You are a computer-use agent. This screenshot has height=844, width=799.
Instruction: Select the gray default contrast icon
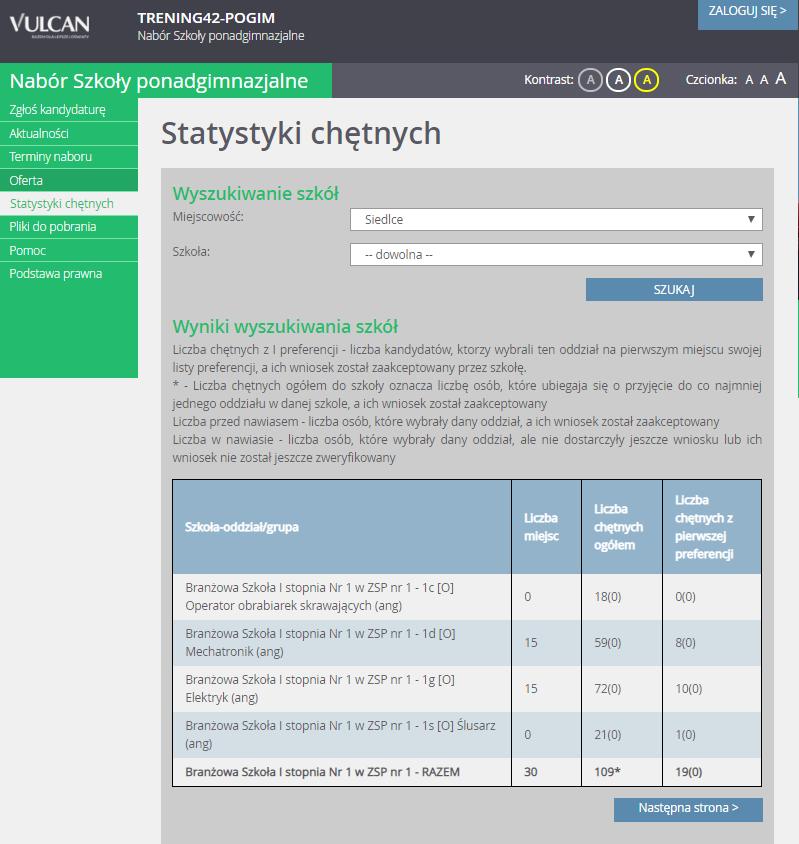(590, 80)
